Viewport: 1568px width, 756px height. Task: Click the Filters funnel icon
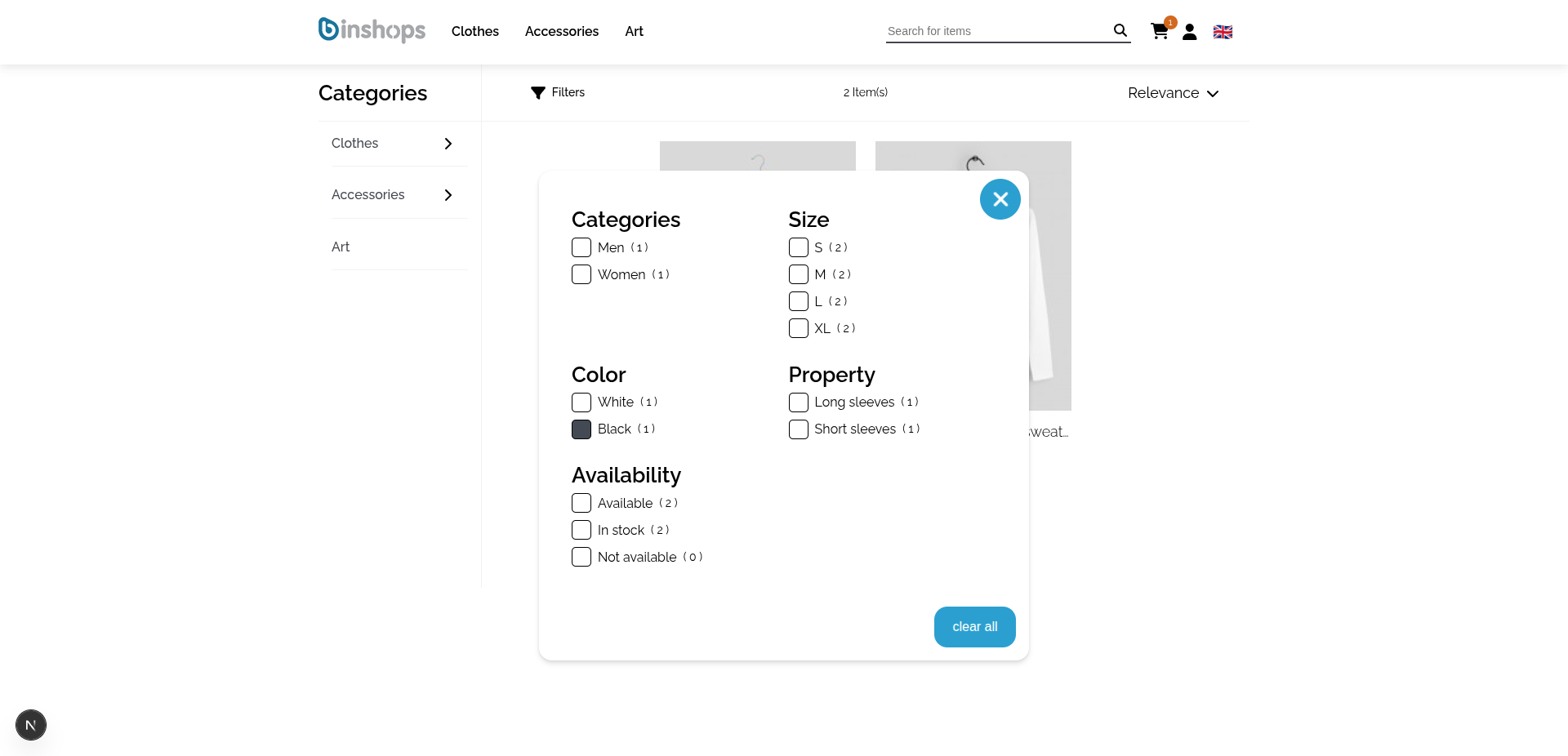click(538, 93)
